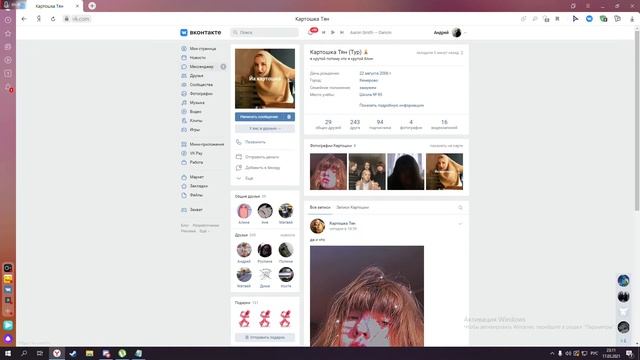Click the VK search field
The width and height of the screenshot is (640, 360).
[264, 32]
